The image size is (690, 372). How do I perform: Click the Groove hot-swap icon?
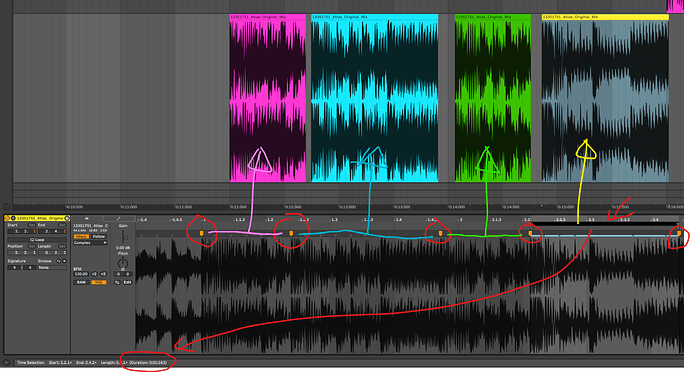(59, 261)
